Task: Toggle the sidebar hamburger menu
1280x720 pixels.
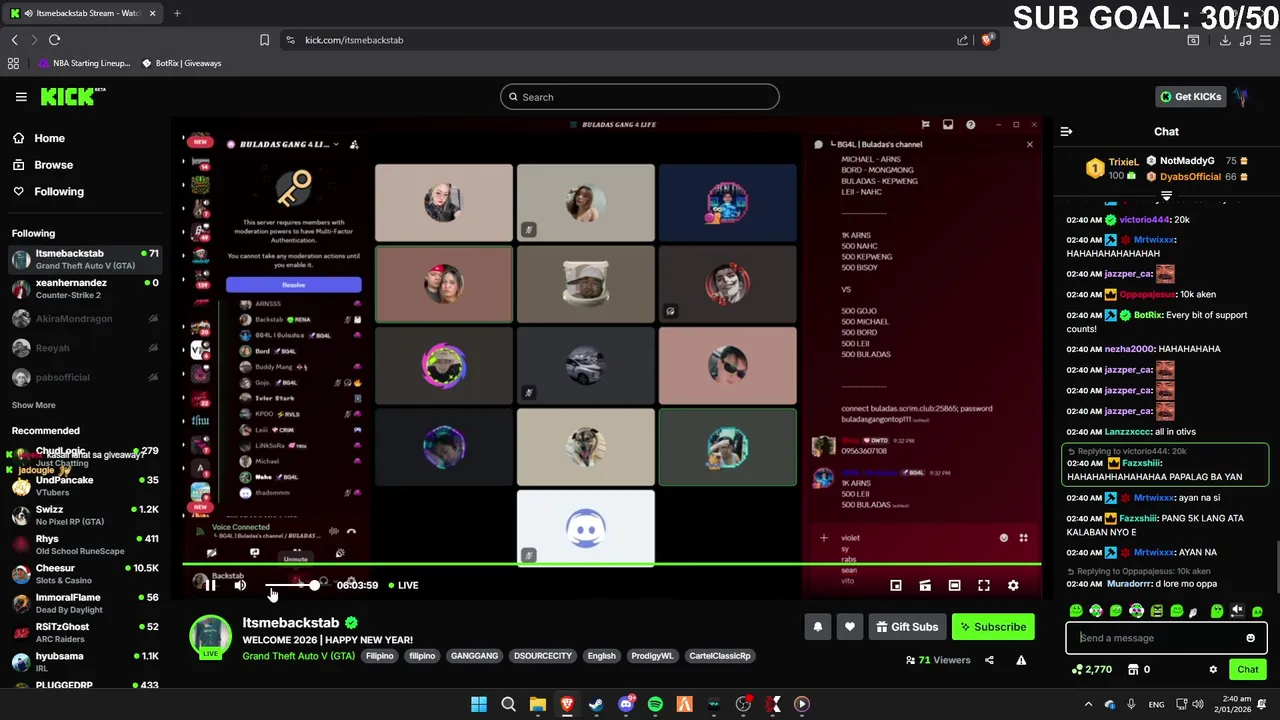Action: tap(21, 97)
